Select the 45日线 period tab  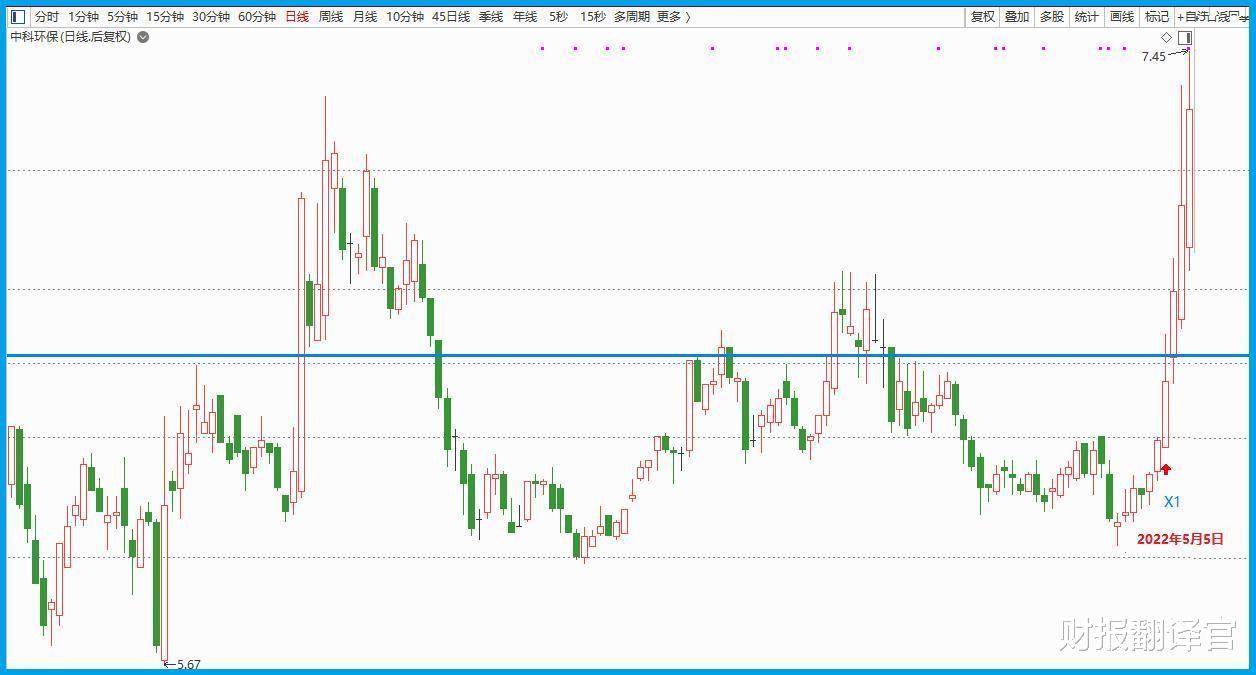pos(451,17)
